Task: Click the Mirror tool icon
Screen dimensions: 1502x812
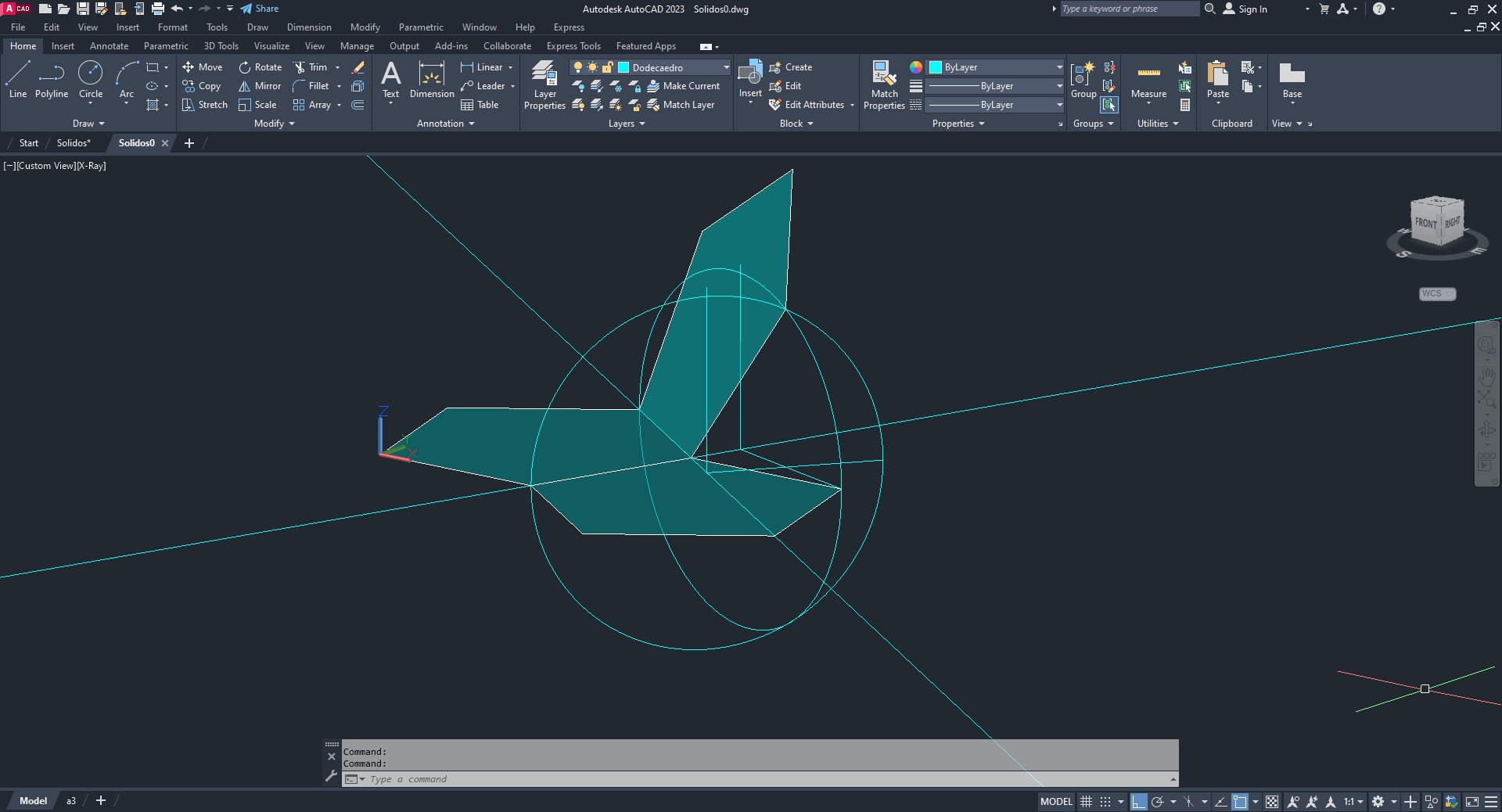Action: 245,86
